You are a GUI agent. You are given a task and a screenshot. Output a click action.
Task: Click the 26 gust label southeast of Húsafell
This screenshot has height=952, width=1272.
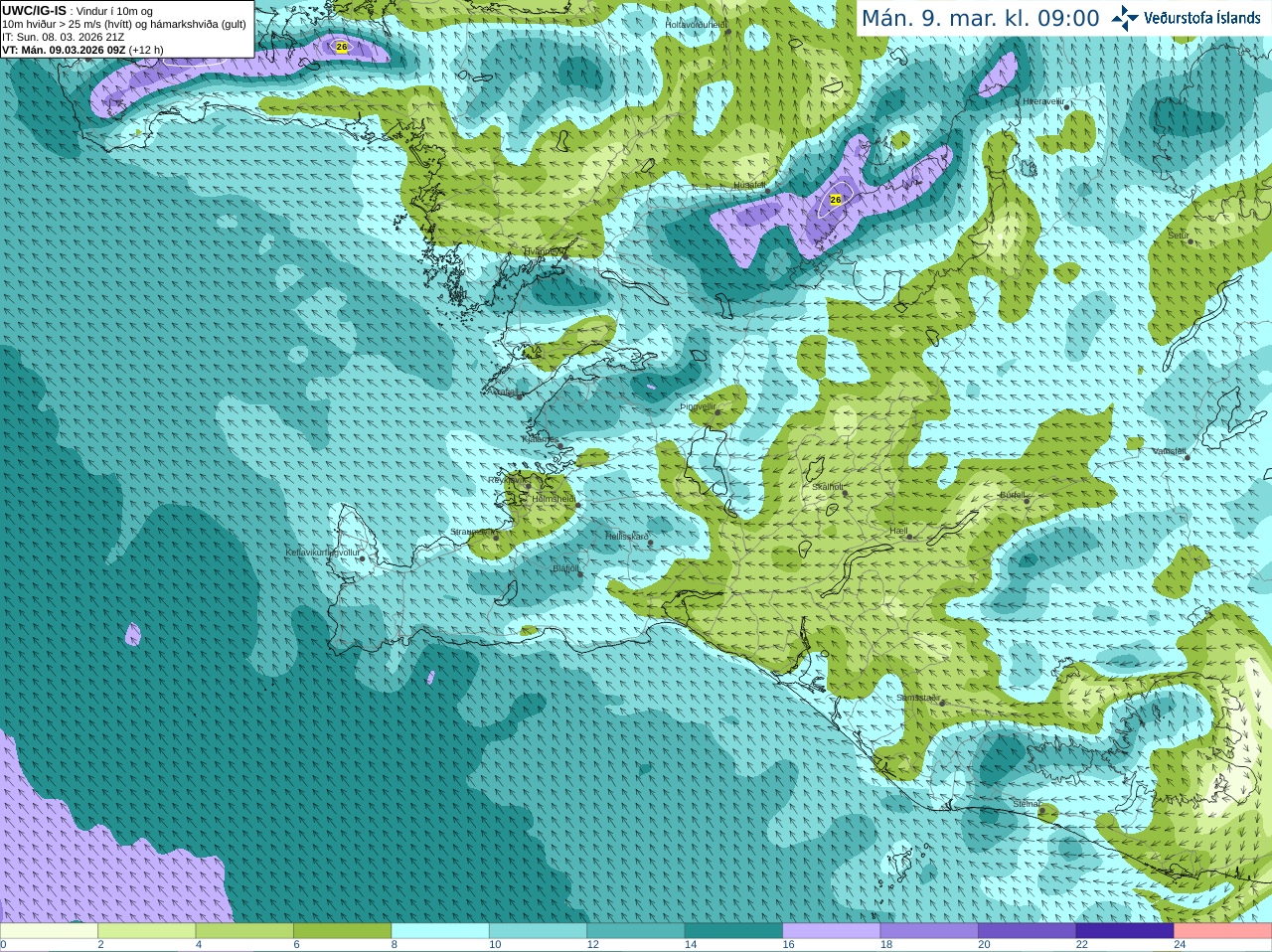point(836,200)
